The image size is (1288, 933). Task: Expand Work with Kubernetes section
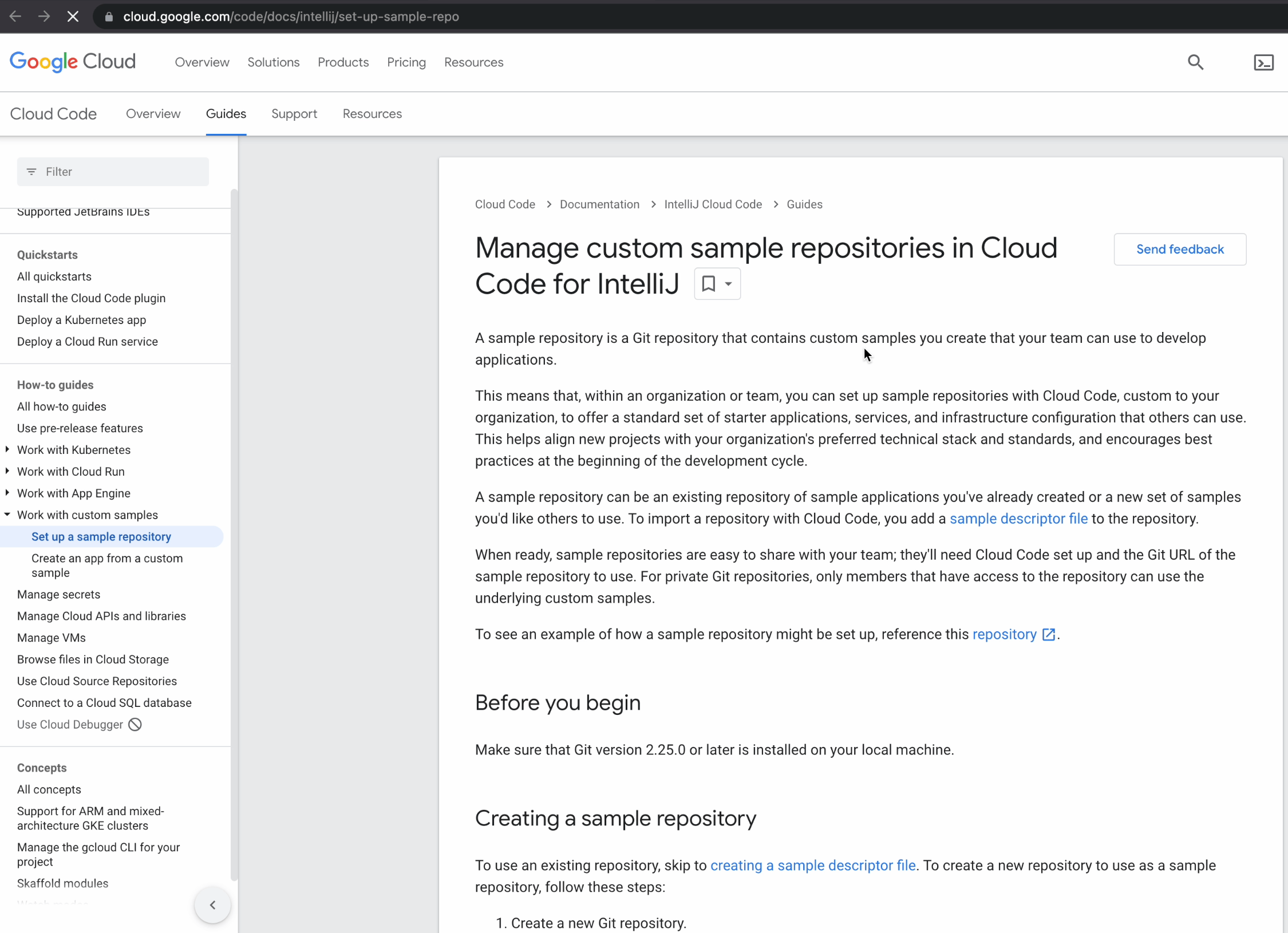7,450
